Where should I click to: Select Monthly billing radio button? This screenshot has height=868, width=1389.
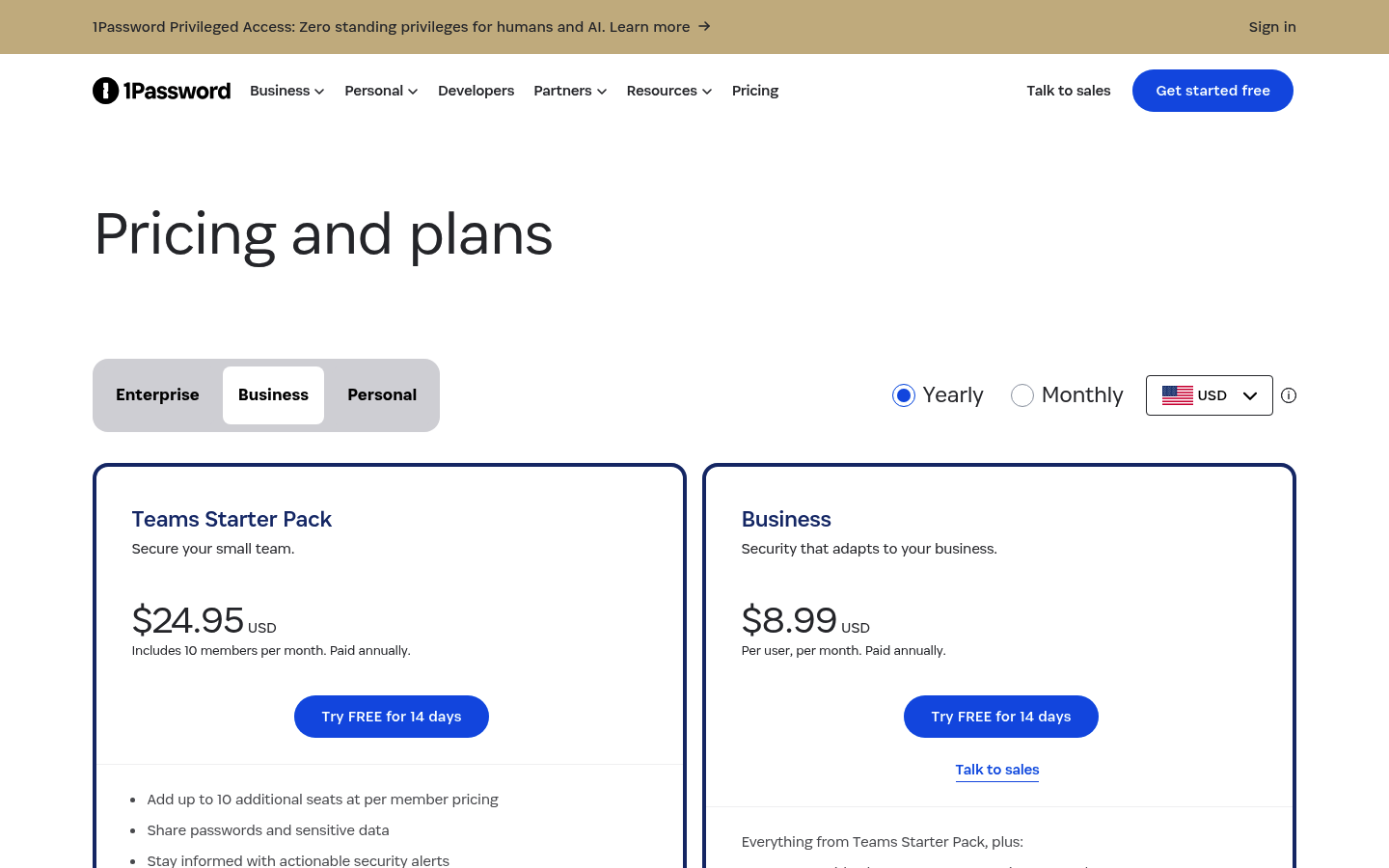click(1022, 395)
